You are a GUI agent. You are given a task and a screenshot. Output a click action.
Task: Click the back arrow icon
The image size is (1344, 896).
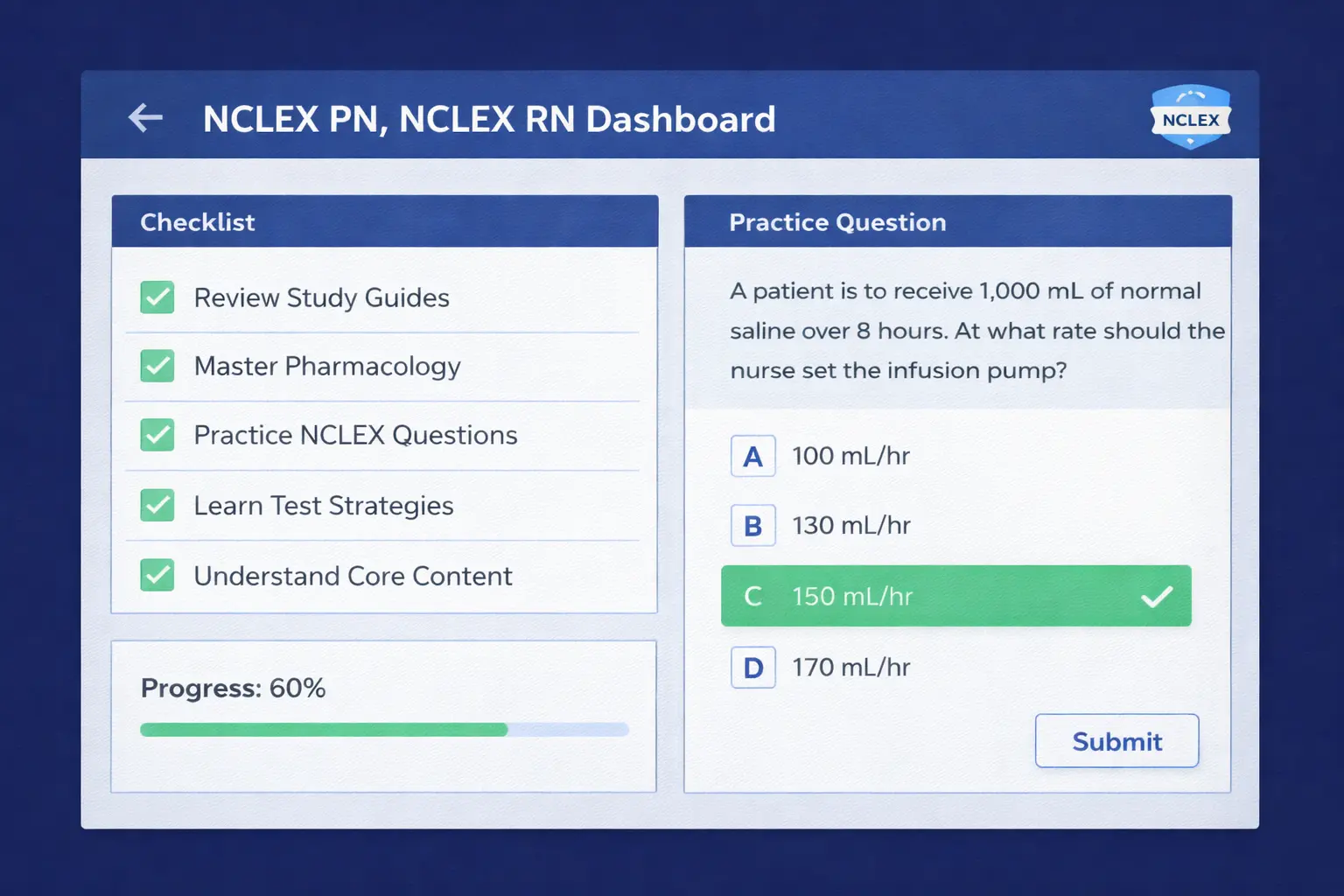click(x=145, y=117)
